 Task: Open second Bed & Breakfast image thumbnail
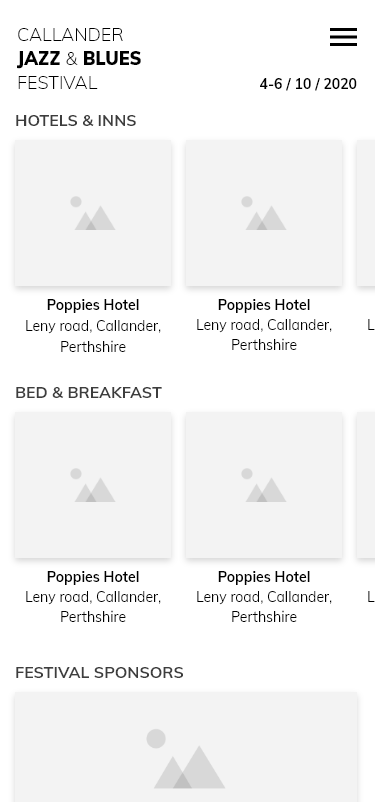(264, 485)
